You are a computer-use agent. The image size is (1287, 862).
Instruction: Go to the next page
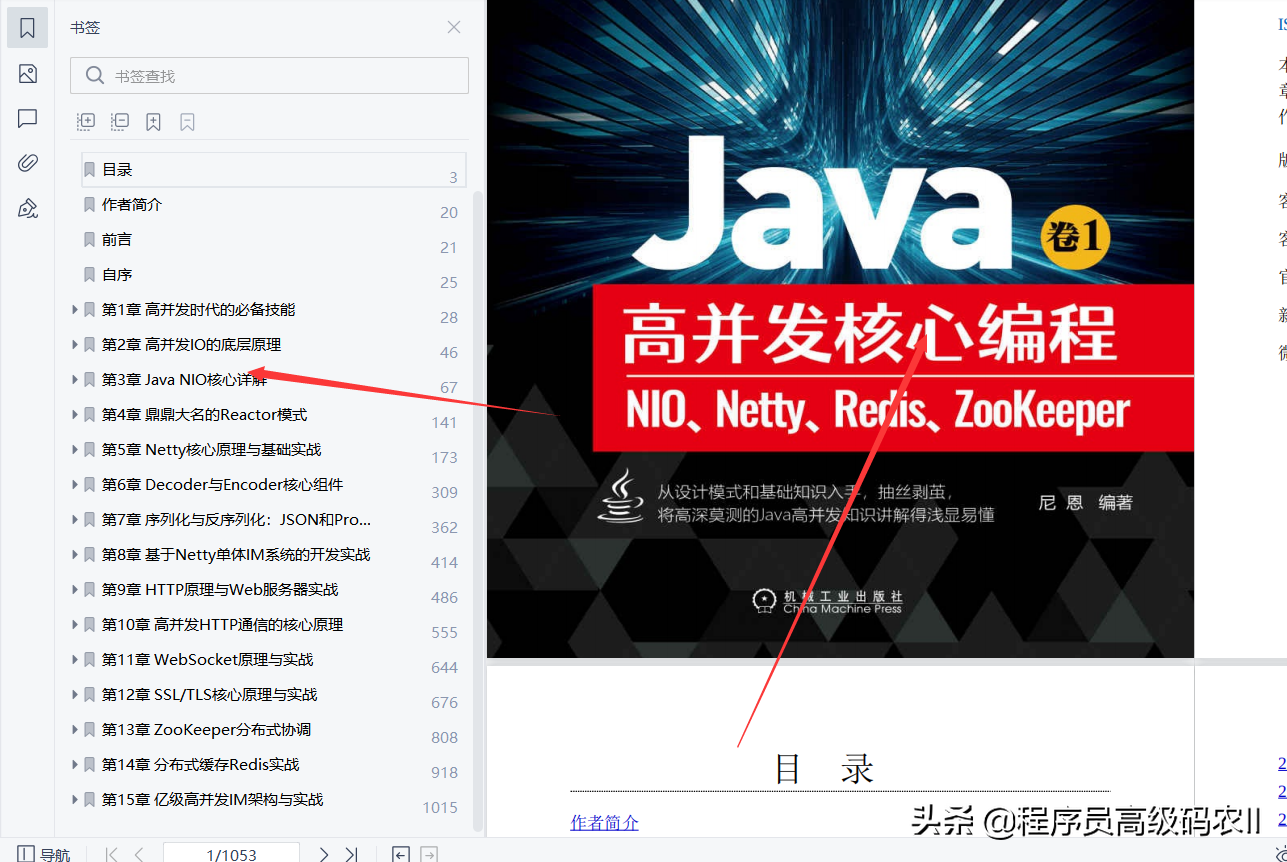click(323, 855)
